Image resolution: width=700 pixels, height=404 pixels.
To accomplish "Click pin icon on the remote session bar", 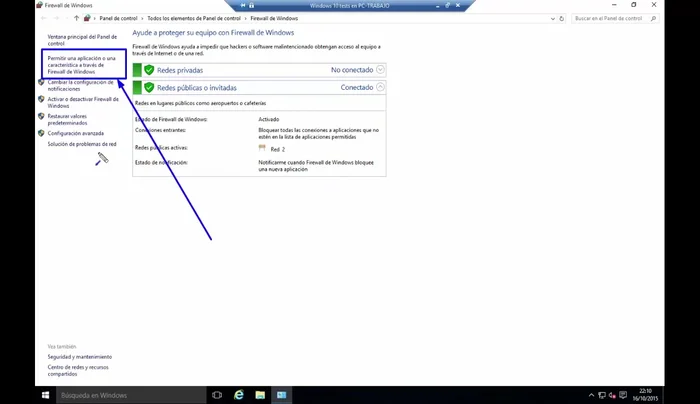I will (243, 5).
